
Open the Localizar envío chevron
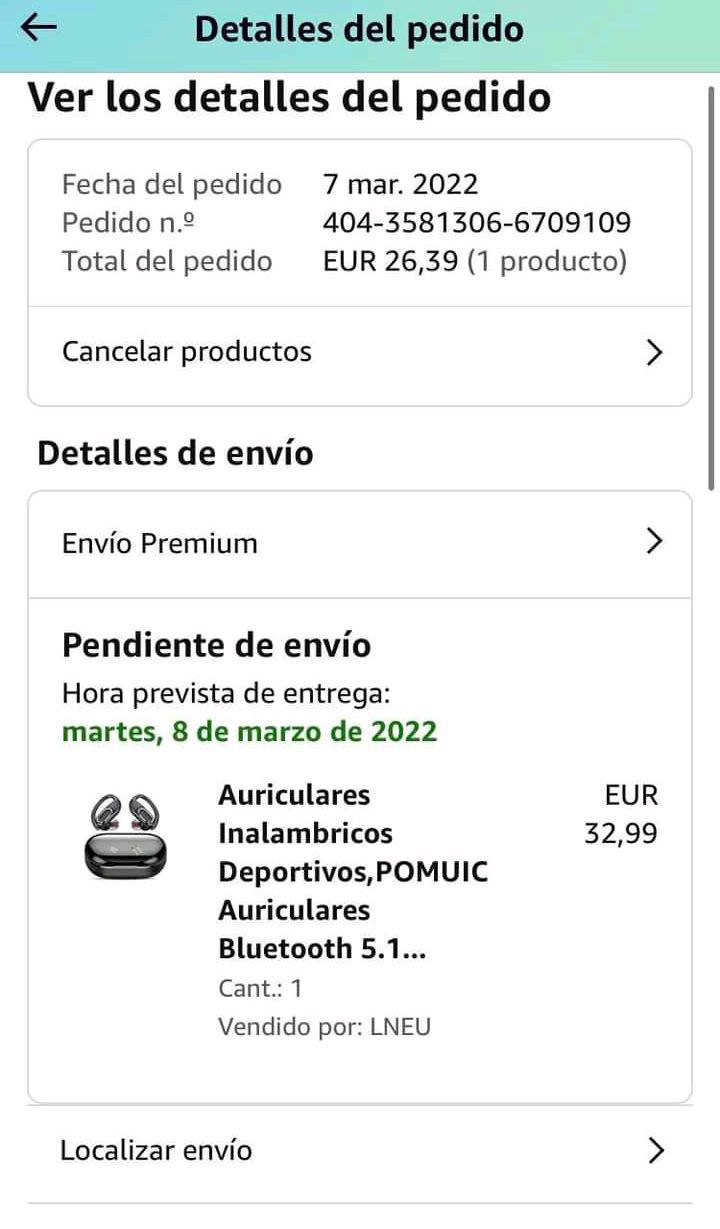pos(656,1151)
